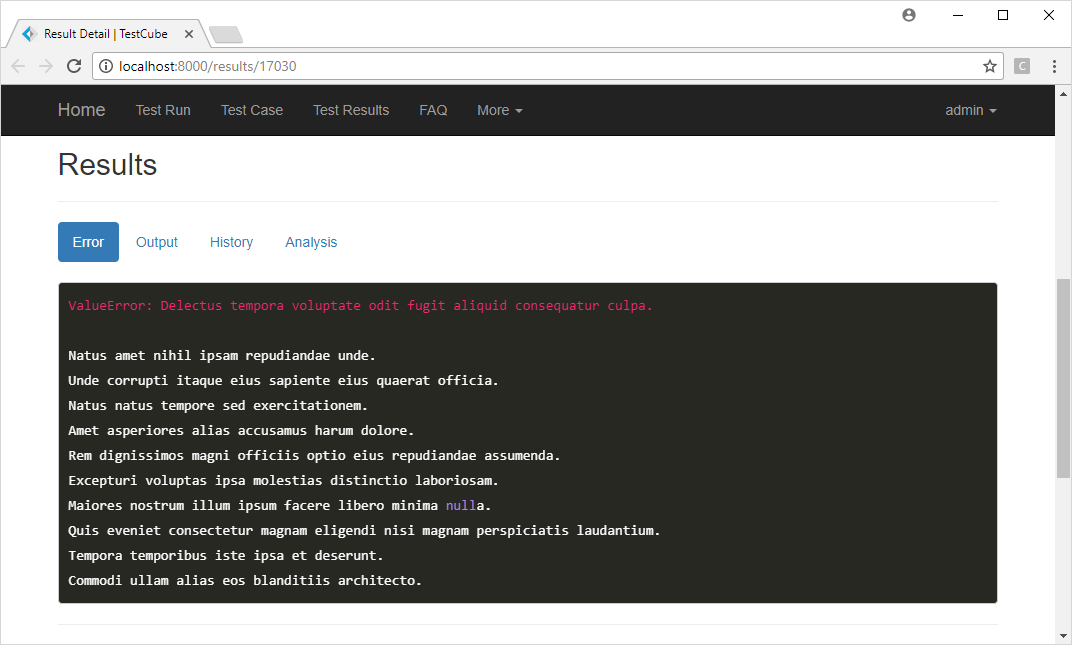View site info icon in address bar
The image size is (1072, 645).
click(106, 66)
